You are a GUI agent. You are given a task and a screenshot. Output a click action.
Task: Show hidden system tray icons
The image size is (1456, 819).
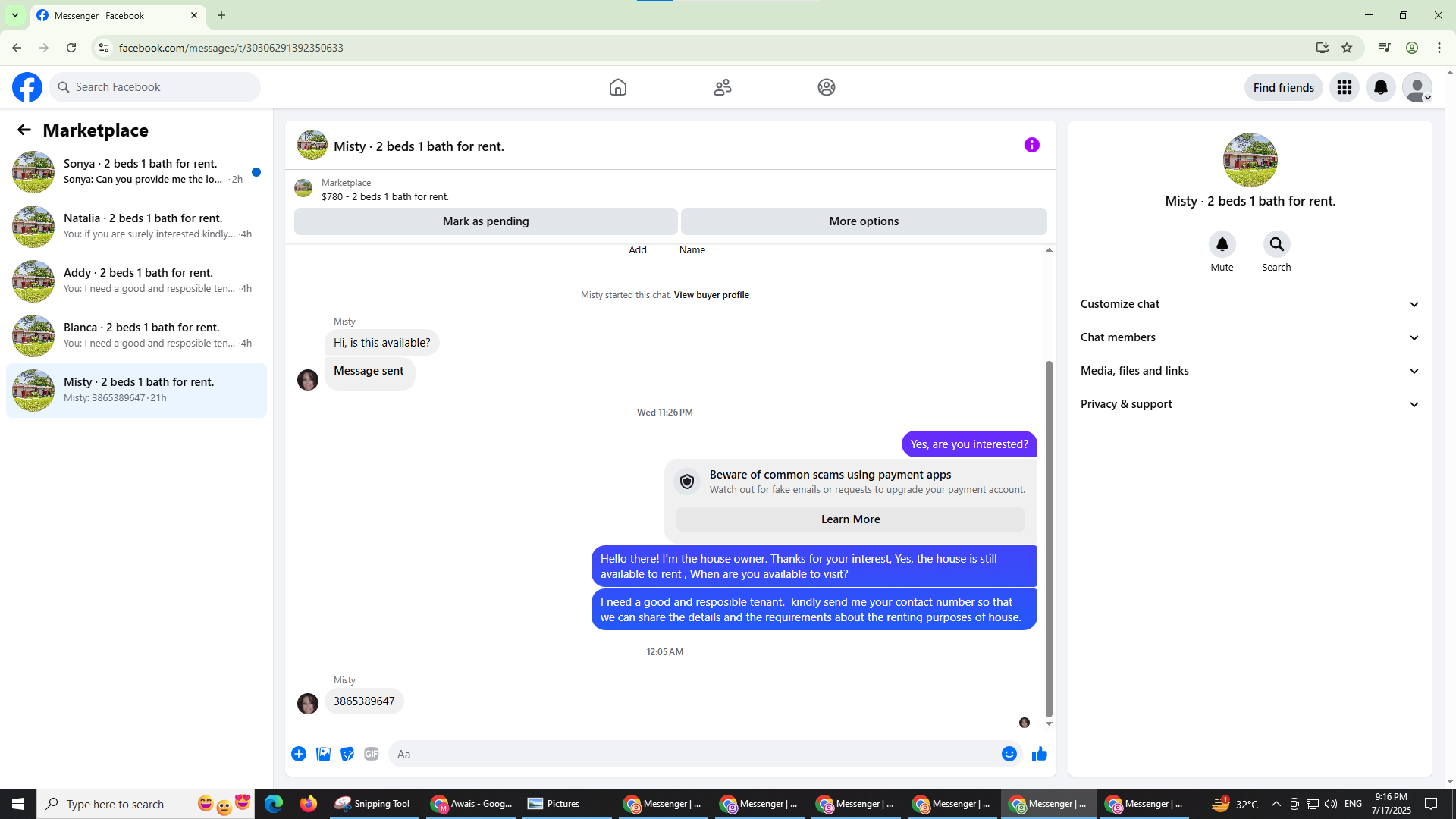pos(1276,804)
